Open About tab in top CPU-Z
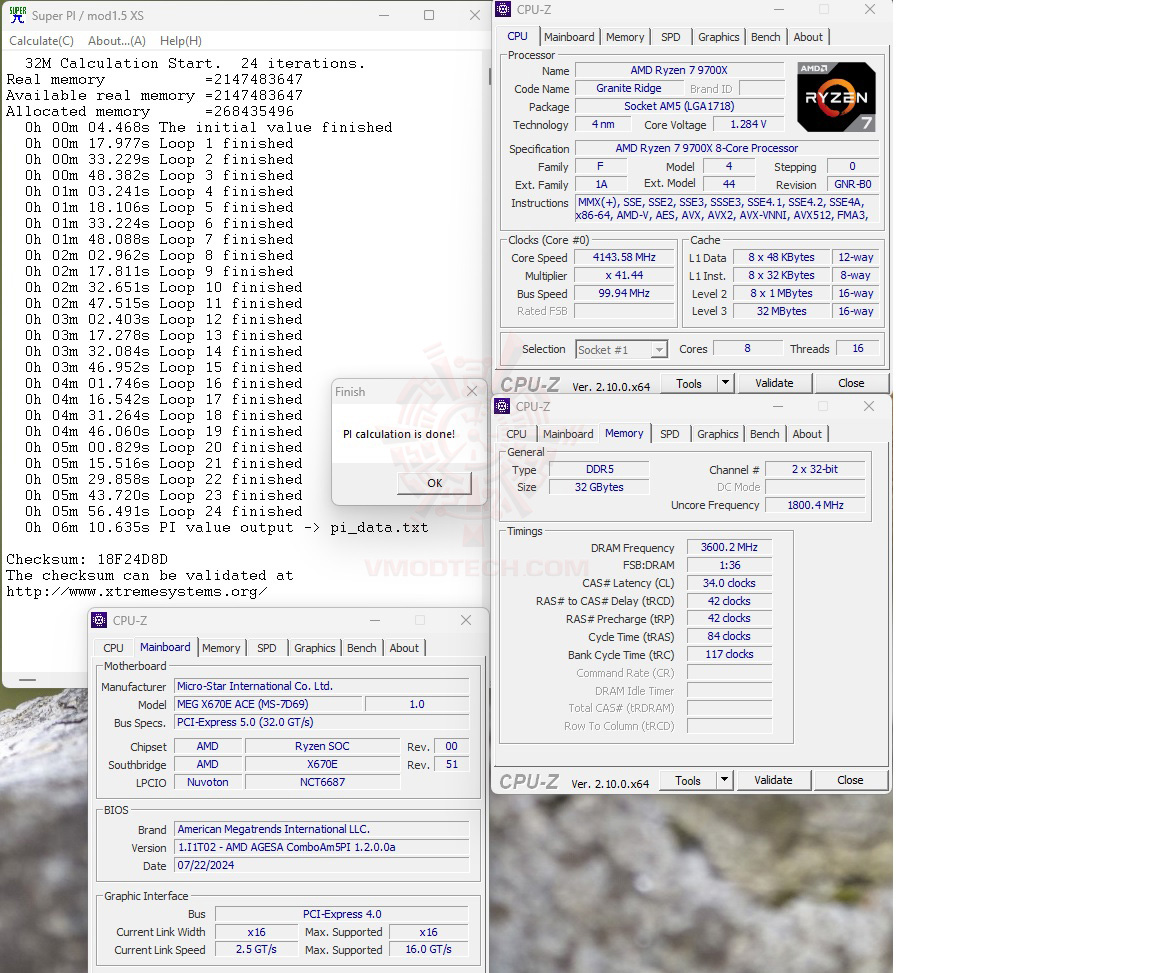Screen dimensions: 1152x973 (x=807, y=37)
